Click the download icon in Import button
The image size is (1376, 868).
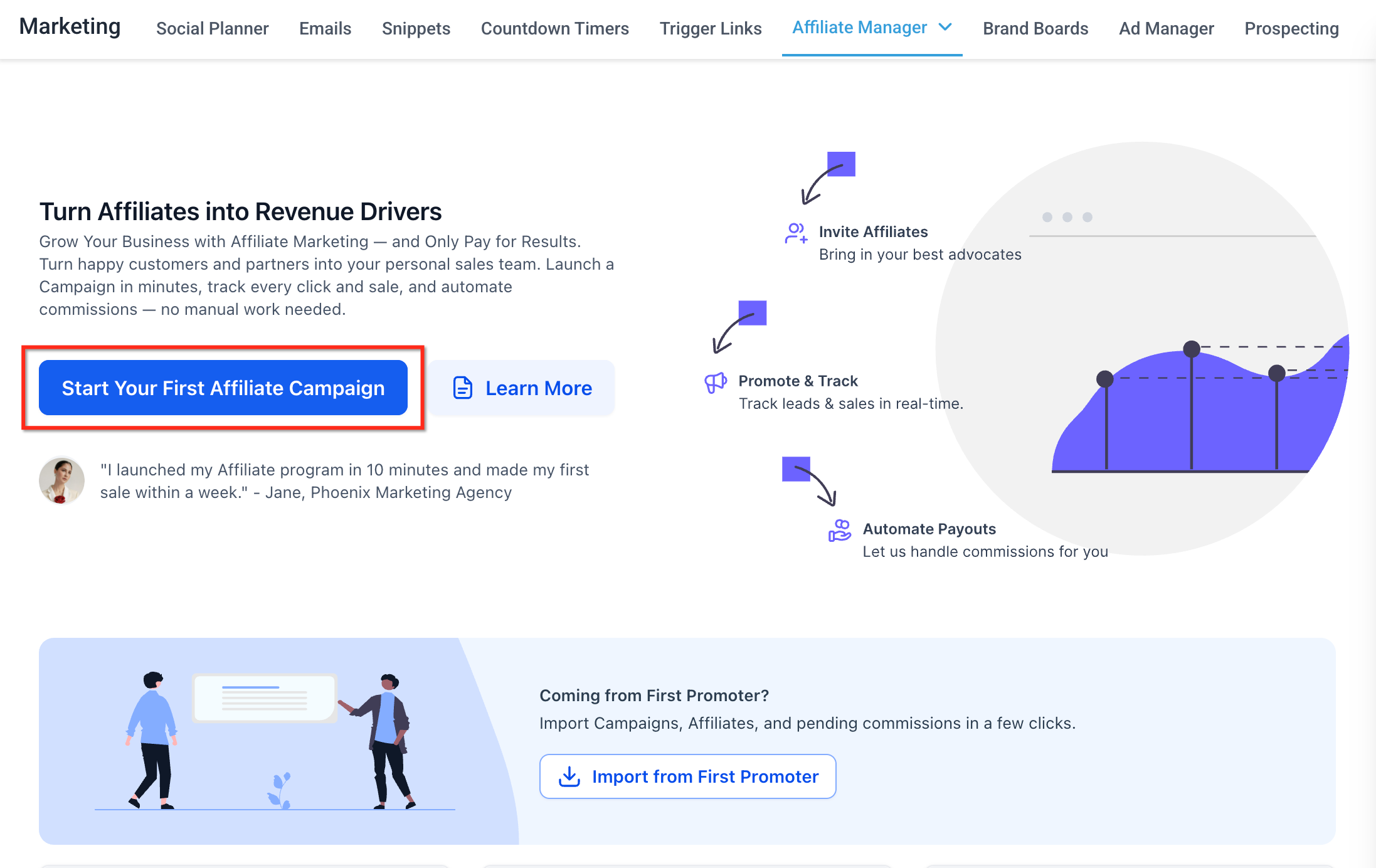pyautogui.click(x=569, y=776)
